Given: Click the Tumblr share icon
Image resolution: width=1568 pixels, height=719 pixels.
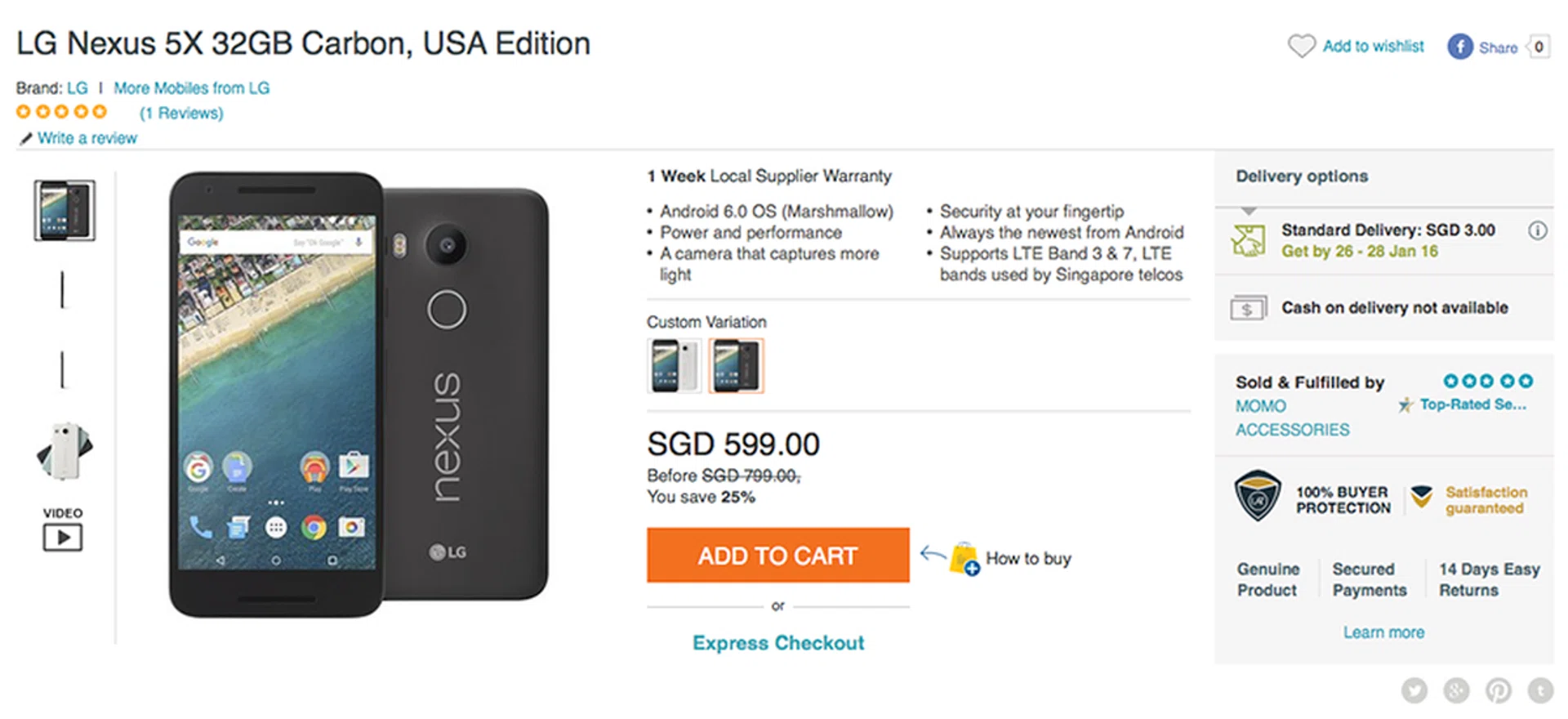Looking at the screenshot, I should coord(1540,690).
